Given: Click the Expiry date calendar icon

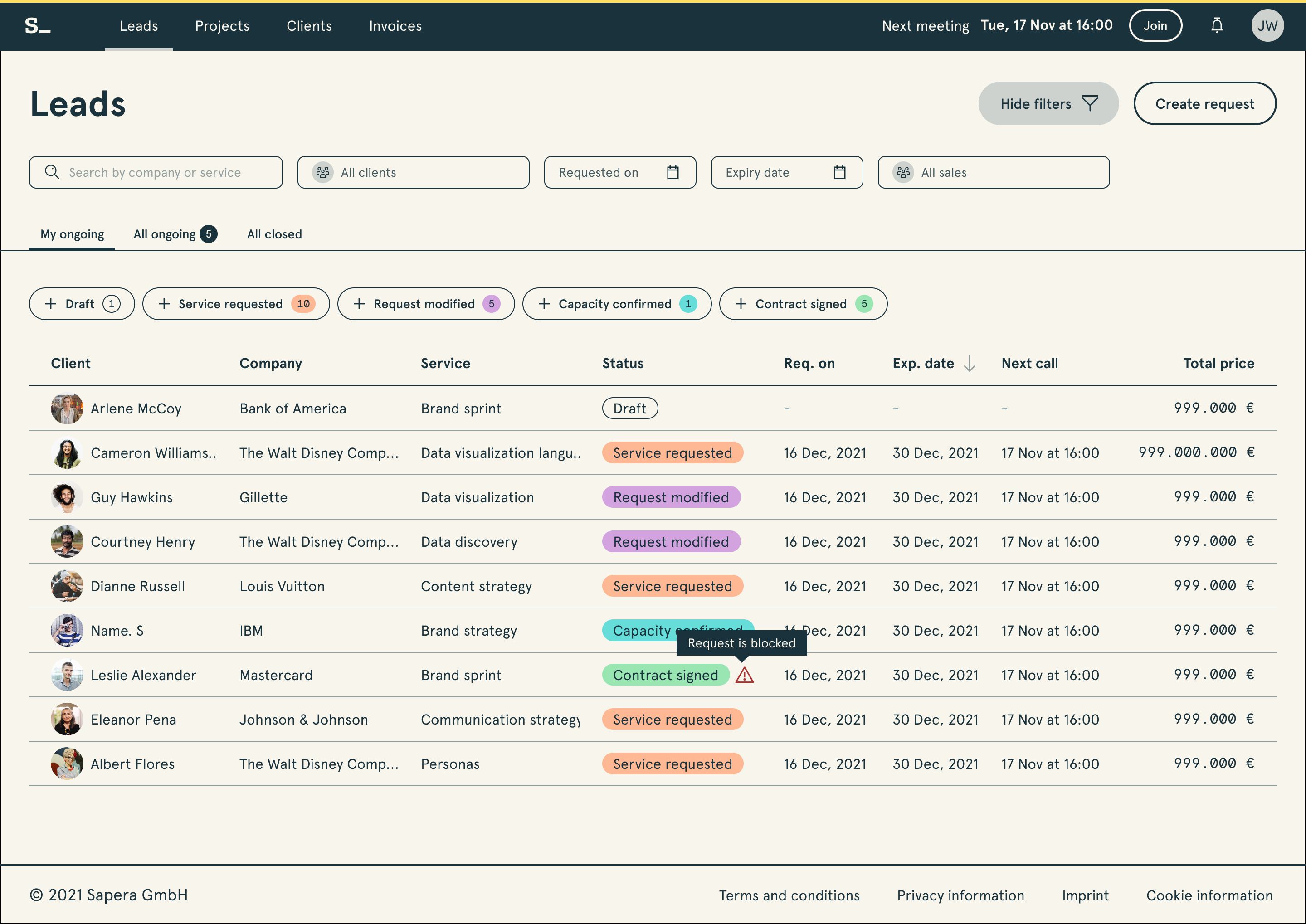Looking at the screenshot, I should pyautogui.click(x=839, y=172).
